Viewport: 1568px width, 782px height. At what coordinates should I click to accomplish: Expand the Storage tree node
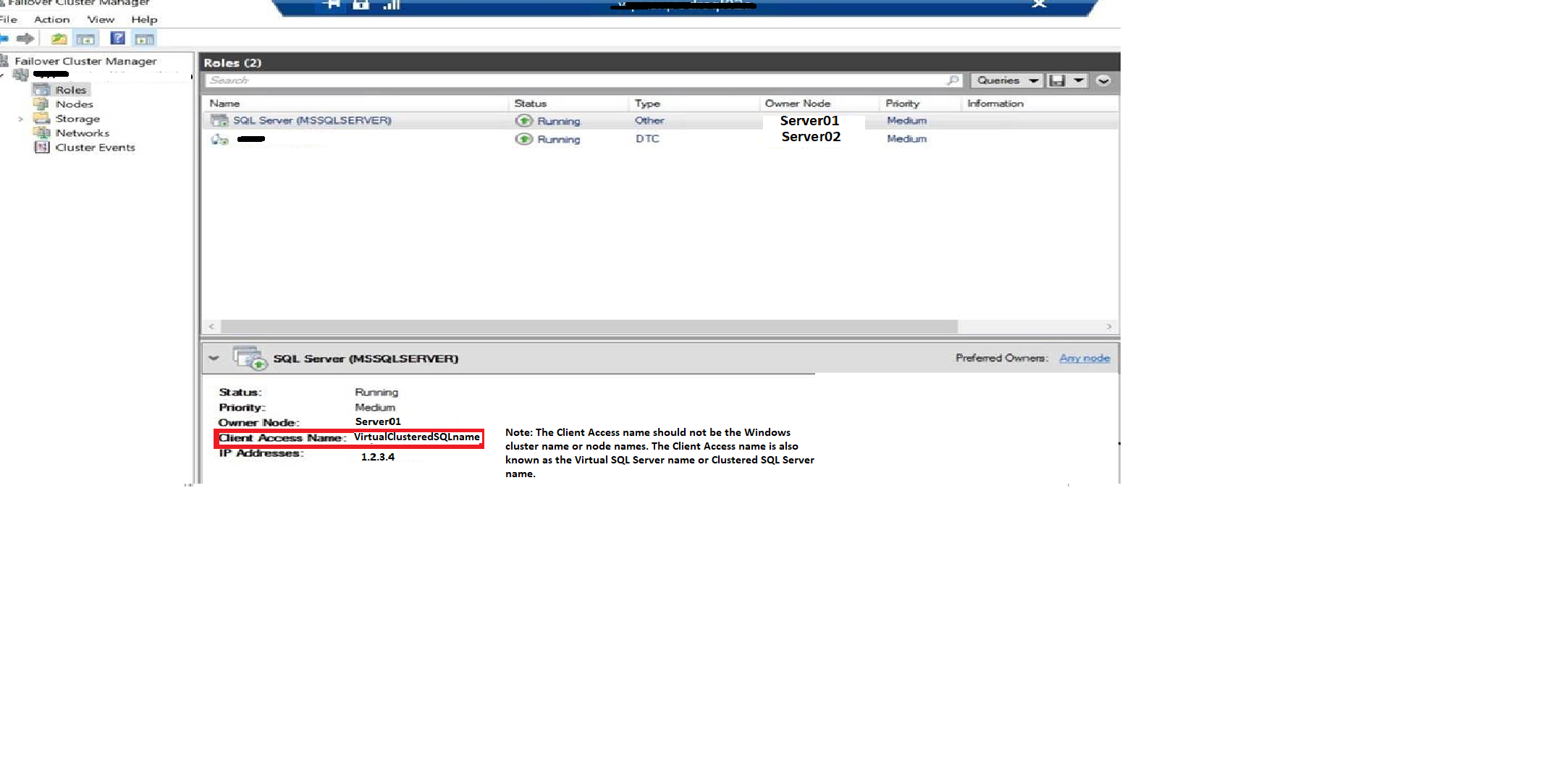tap(21, 119)
